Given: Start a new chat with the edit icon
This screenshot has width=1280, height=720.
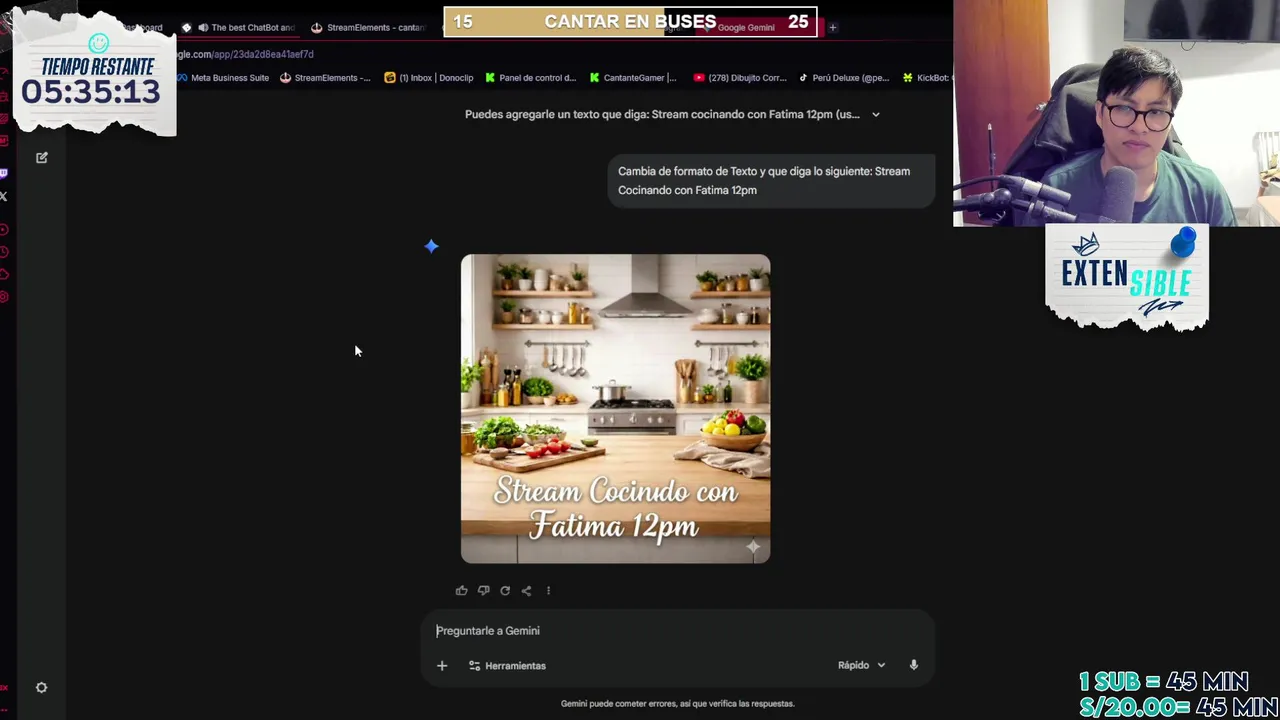Looking at the screenshot, I should click(x=42, y=158).
